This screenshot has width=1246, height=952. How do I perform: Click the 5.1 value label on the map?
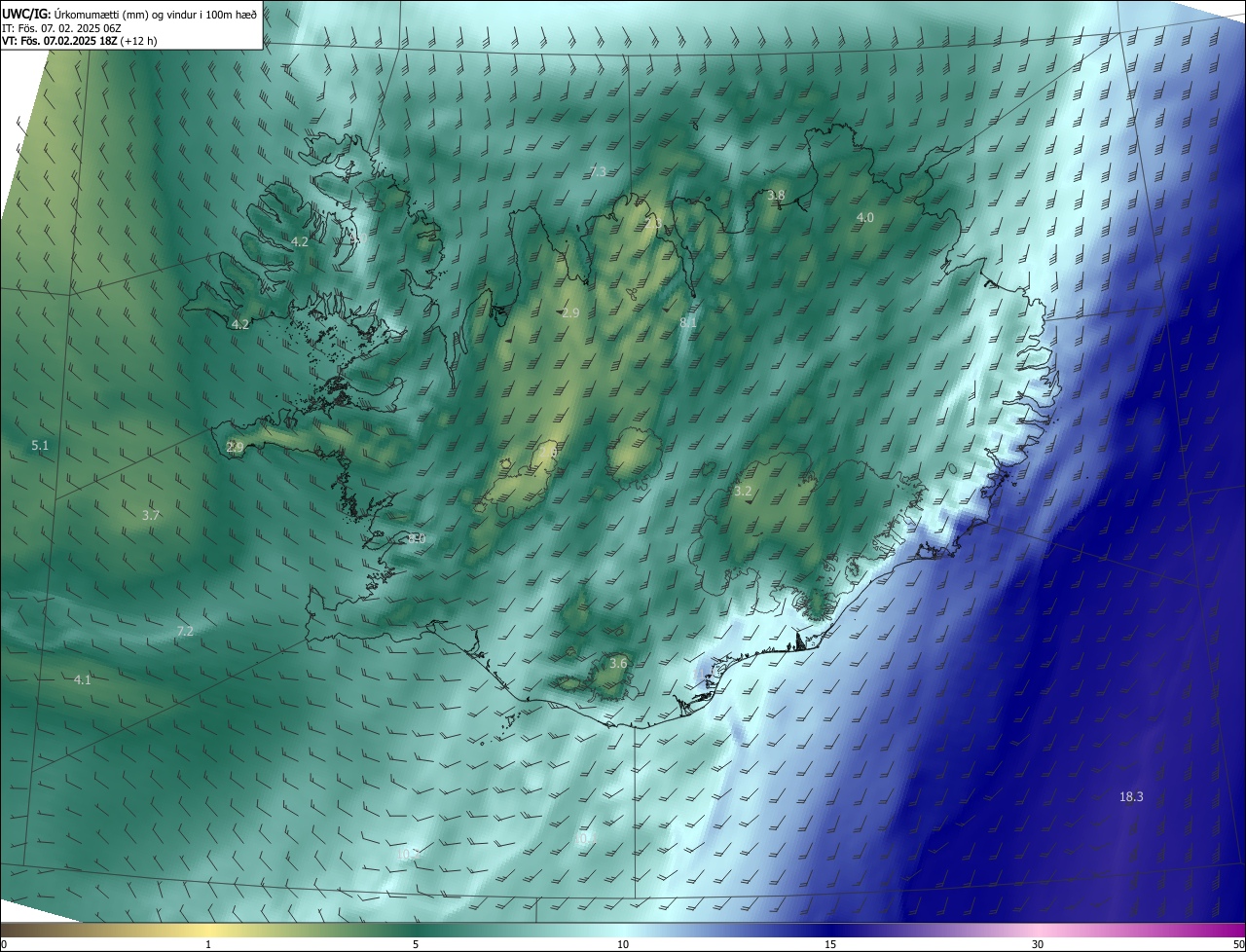tap(40, 446)
